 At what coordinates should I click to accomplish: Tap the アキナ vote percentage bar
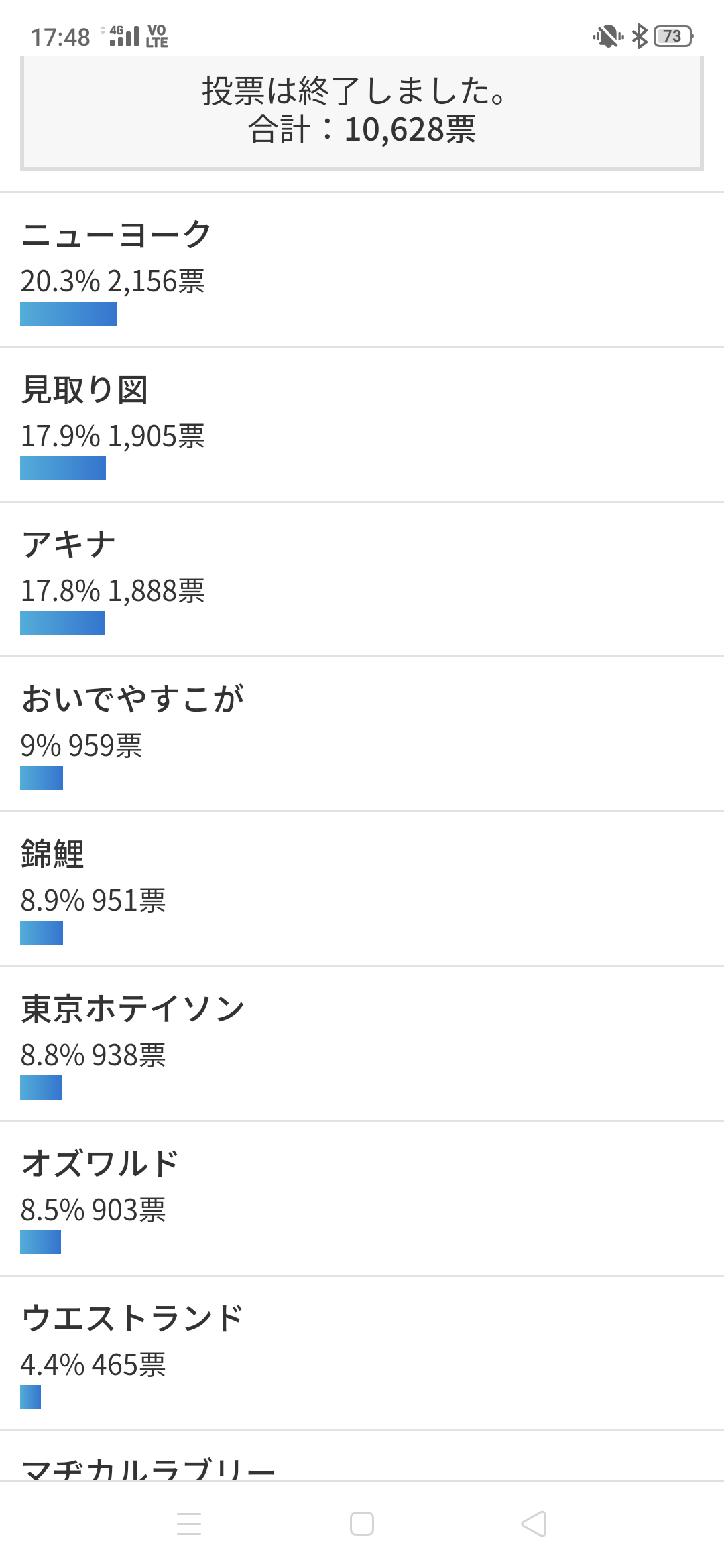coord(63,623)
